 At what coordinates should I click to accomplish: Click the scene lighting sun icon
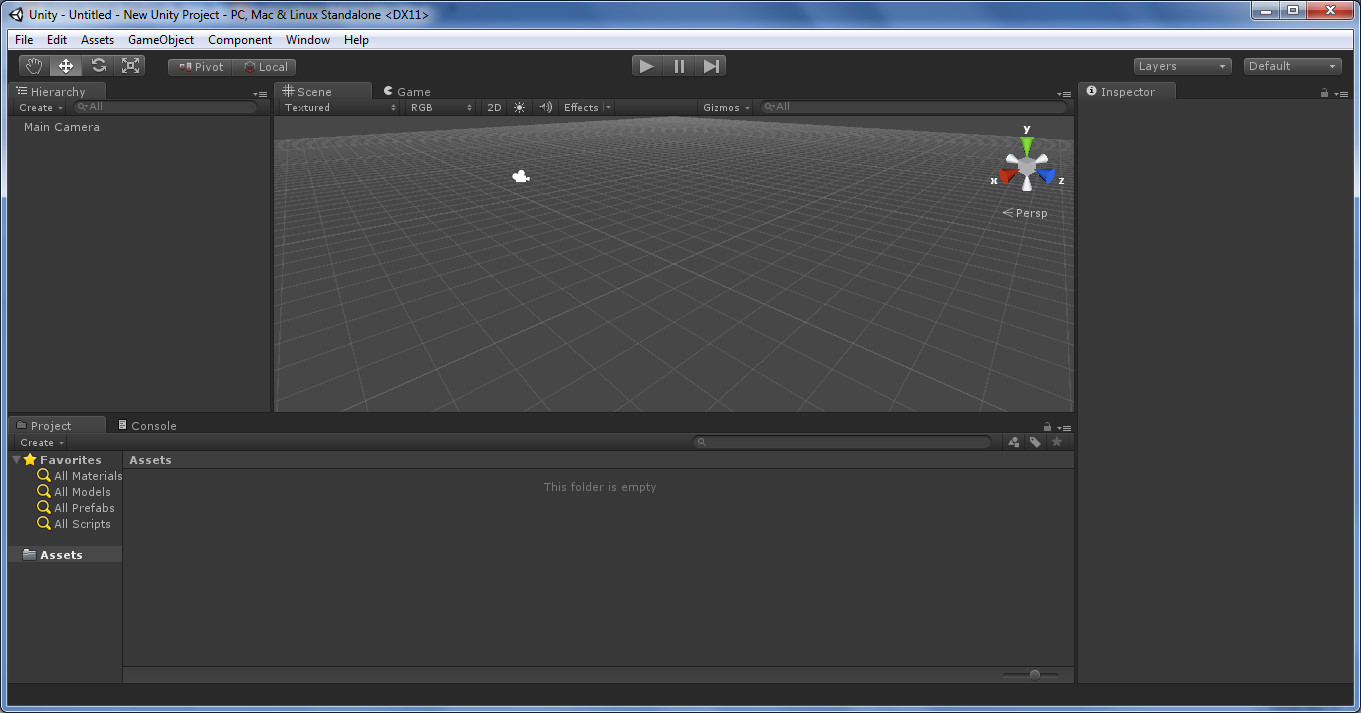519,107
